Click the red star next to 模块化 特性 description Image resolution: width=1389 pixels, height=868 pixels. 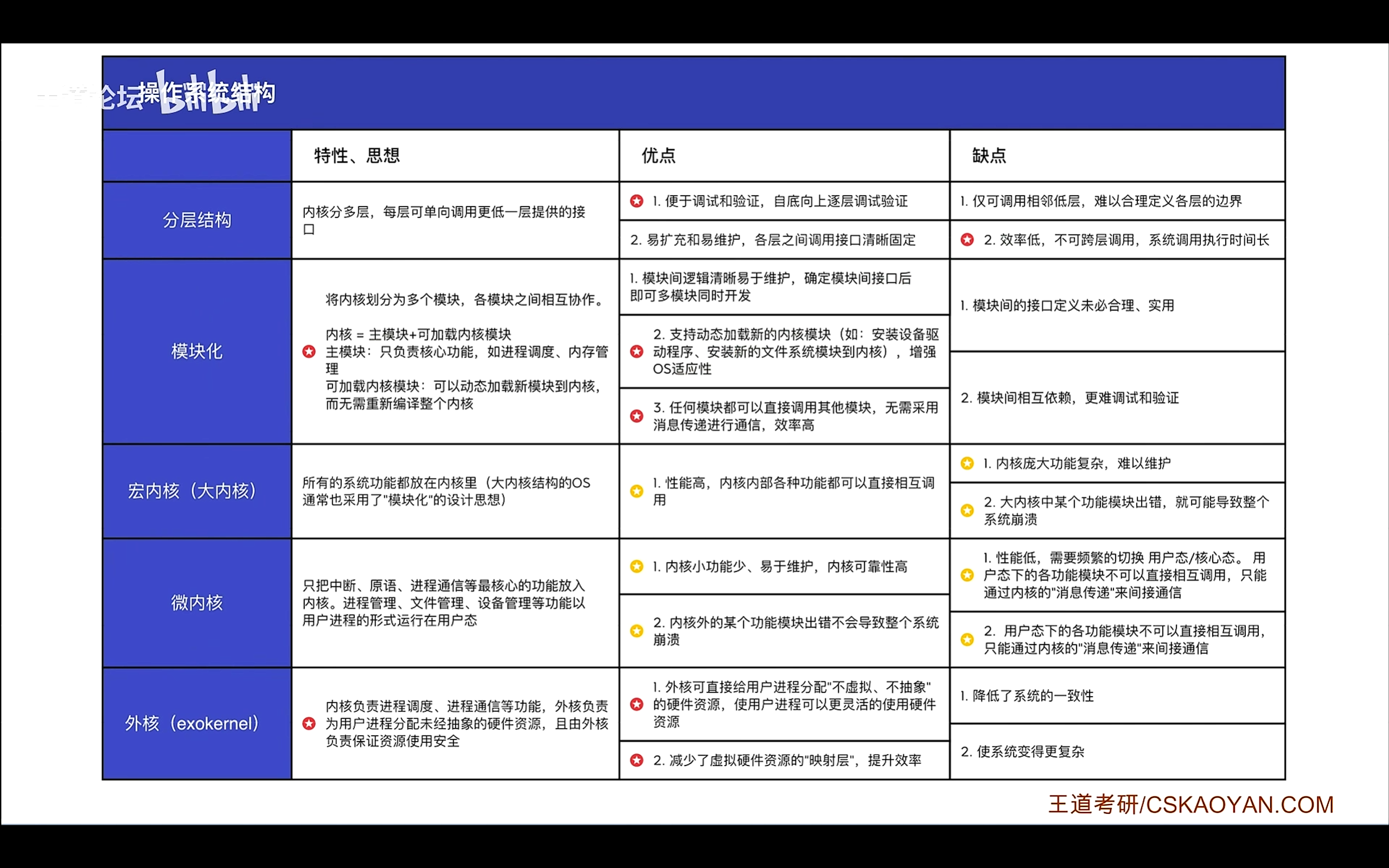pyautogui.click(x=310, y=352)
